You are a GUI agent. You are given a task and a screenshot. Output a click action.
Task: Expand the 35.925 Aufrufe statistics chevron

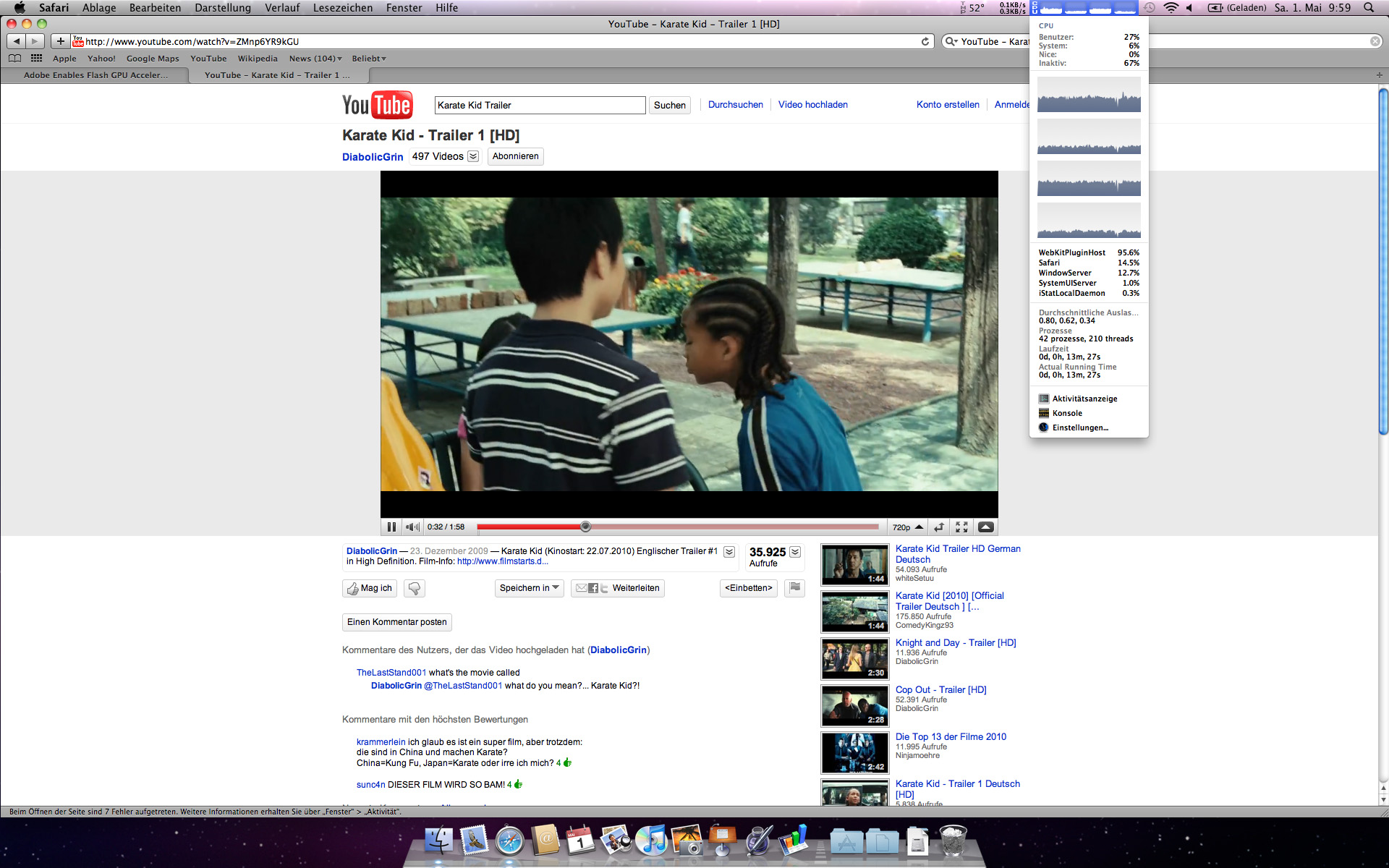pyautogui.click(x=795, y=552)
